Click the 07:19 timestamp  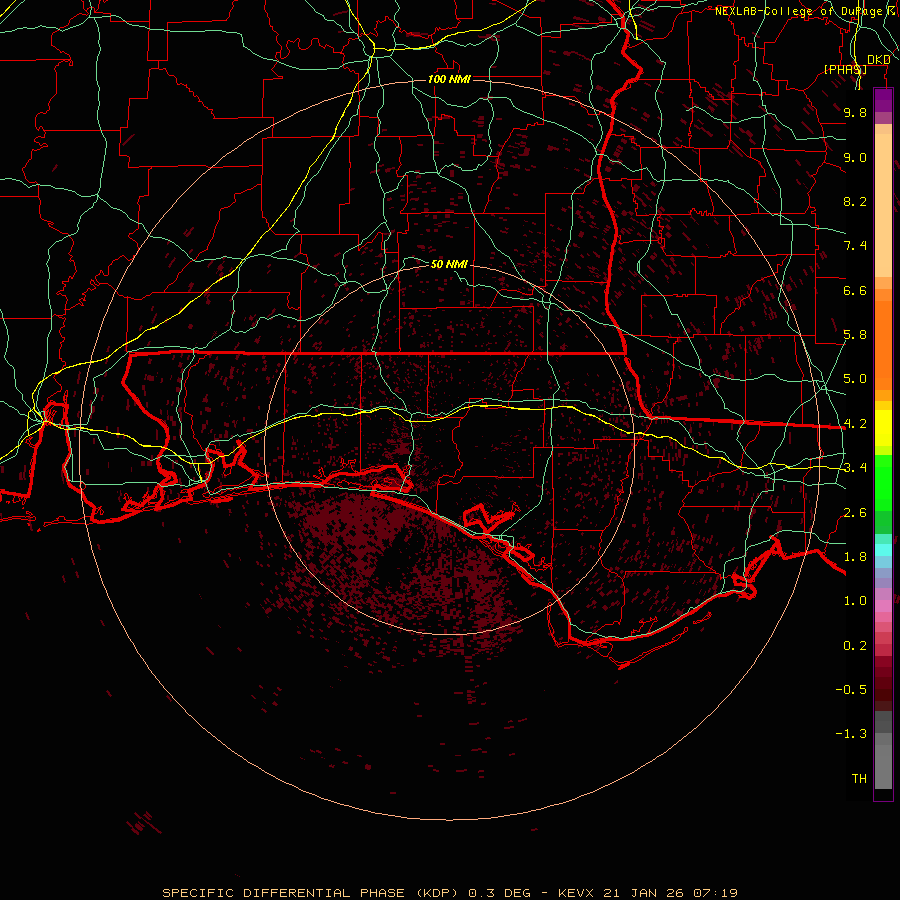(x=715, y=893)
